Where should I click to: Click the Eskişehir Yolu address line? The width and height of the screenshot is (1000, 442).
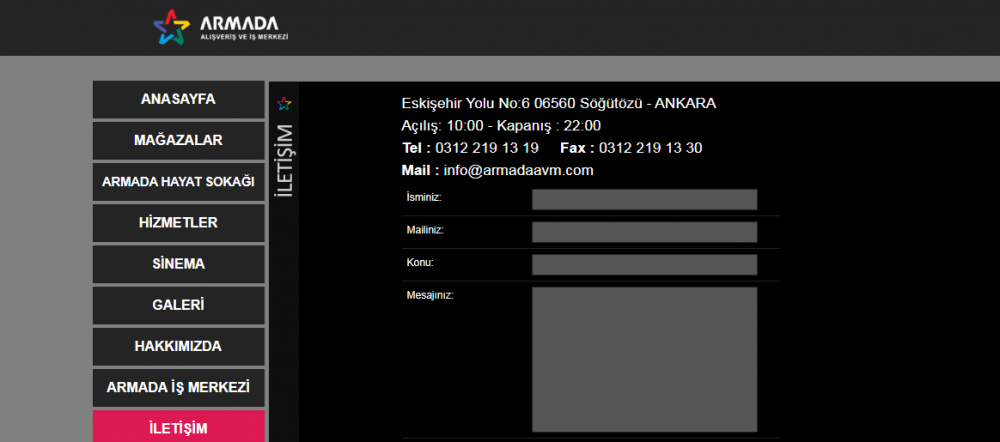559,103
